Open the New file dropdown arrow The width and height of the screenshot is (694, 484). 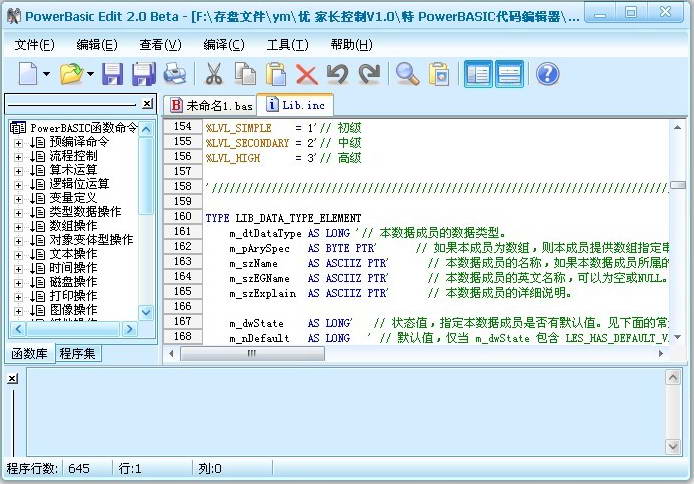tap(46, 74)
